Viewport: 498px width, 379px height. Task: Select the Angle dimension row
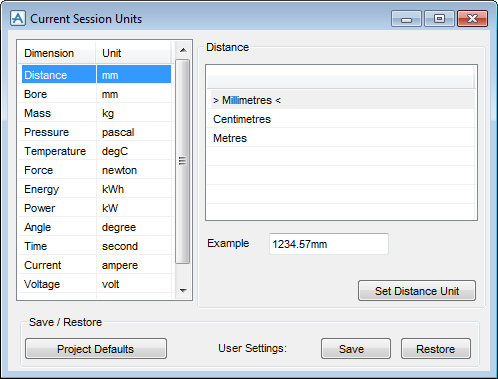pos(96,227)
